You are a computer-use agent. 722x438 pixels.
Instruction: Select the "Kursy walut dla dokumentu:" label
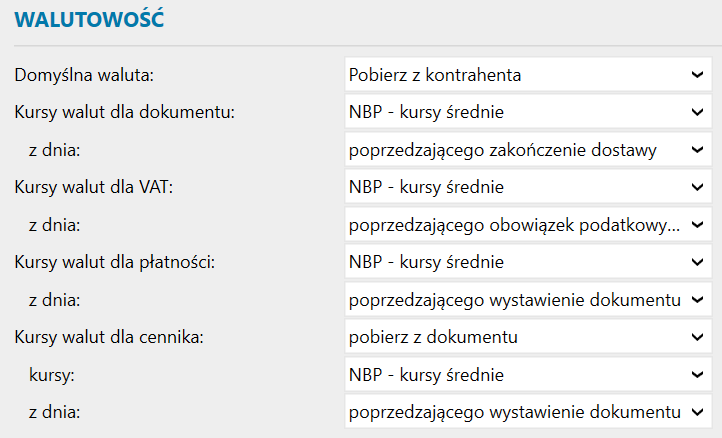point(124,112)
